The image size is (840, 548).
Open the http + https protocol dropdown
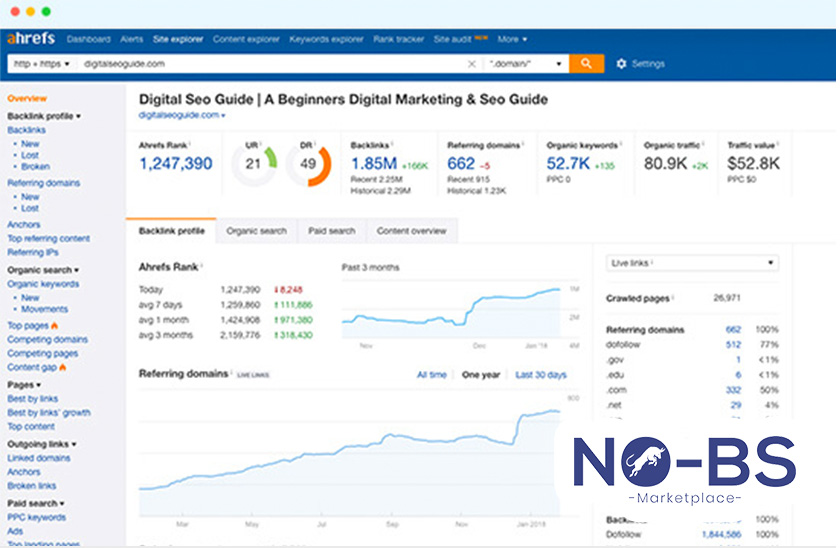[41, 64]
